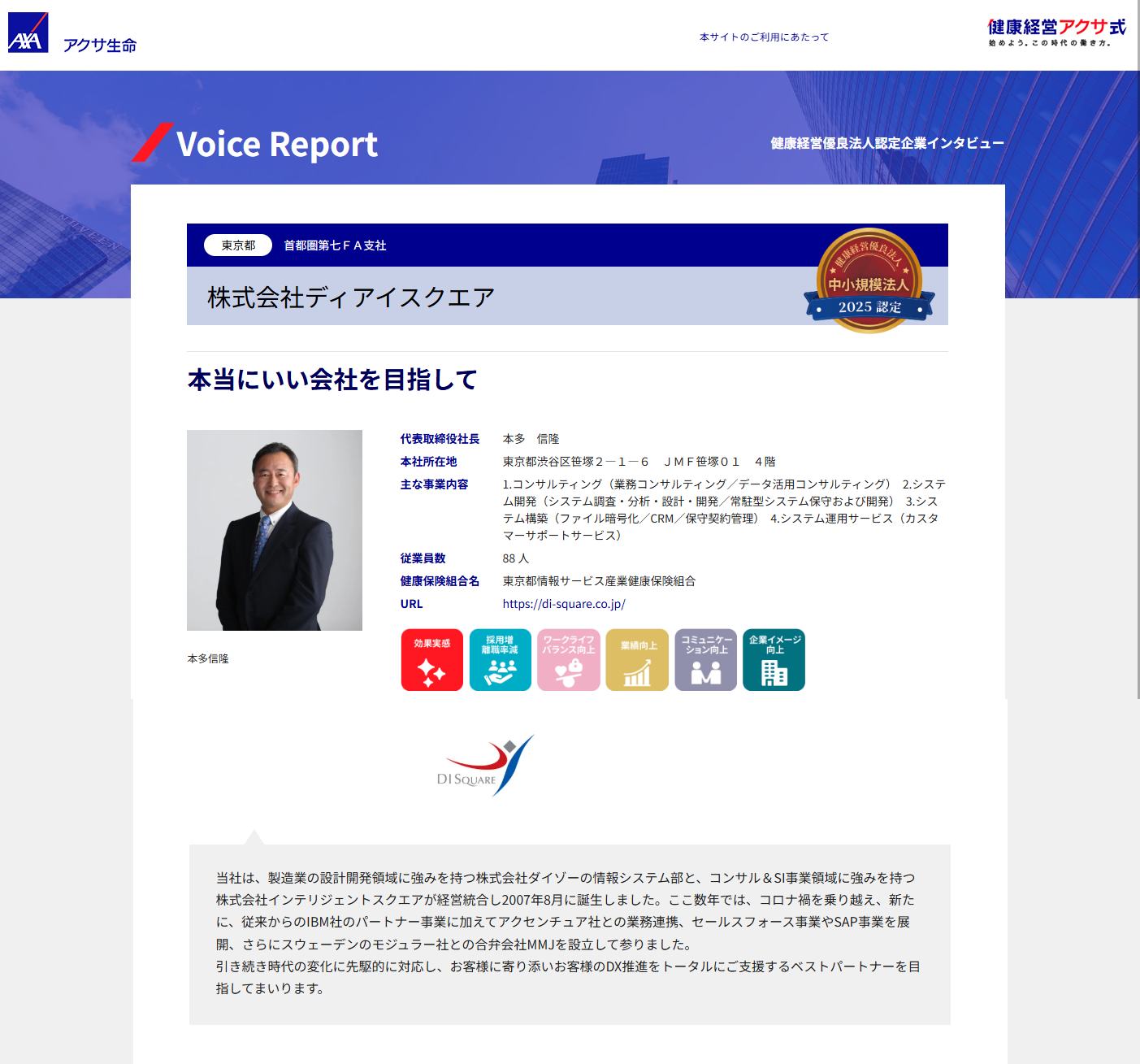Open 本サイトのご利用にあたって link

[x=764, y=37]
